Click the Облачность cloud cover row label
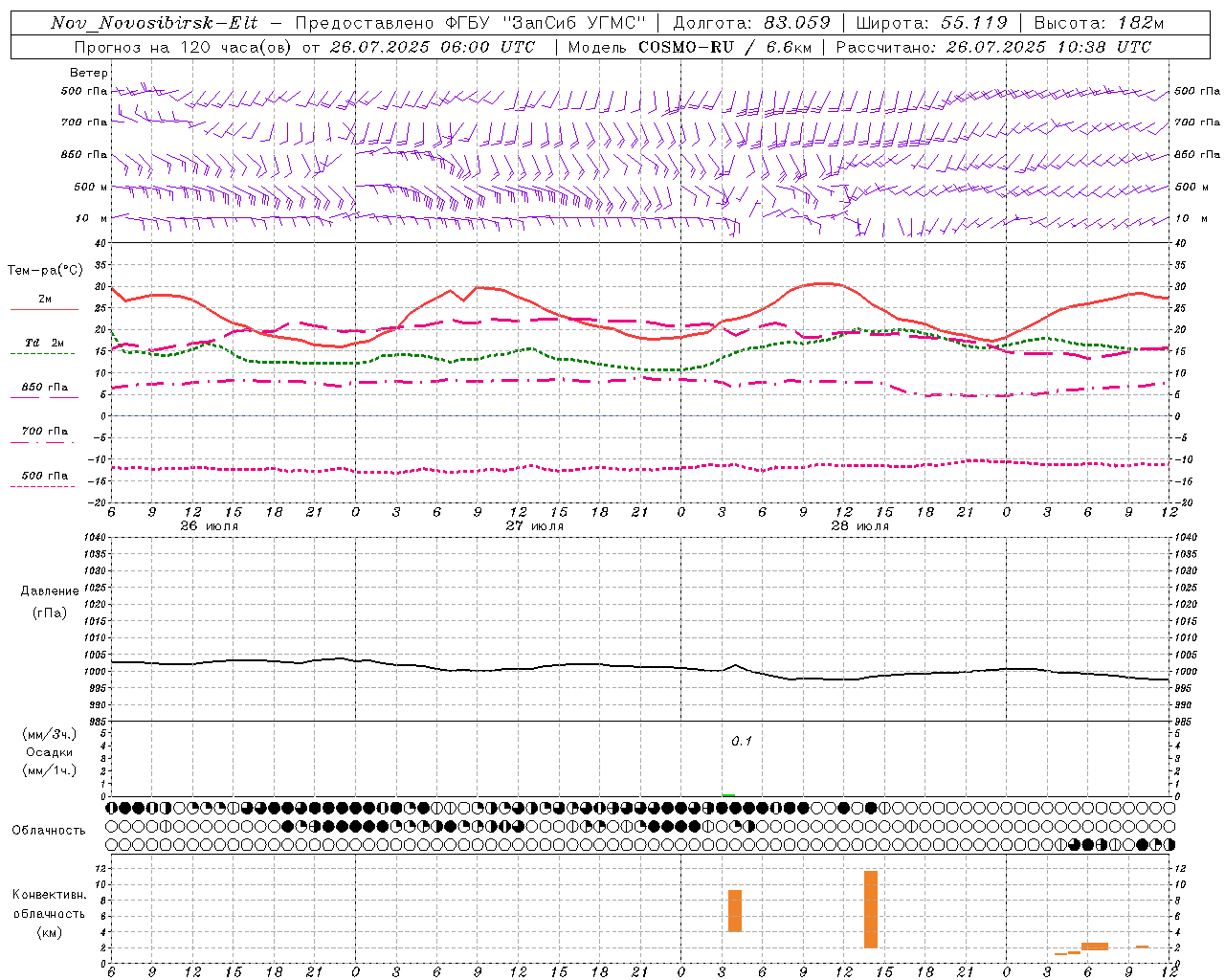This screenshot has width=1225, height=980. coord(49,830)
